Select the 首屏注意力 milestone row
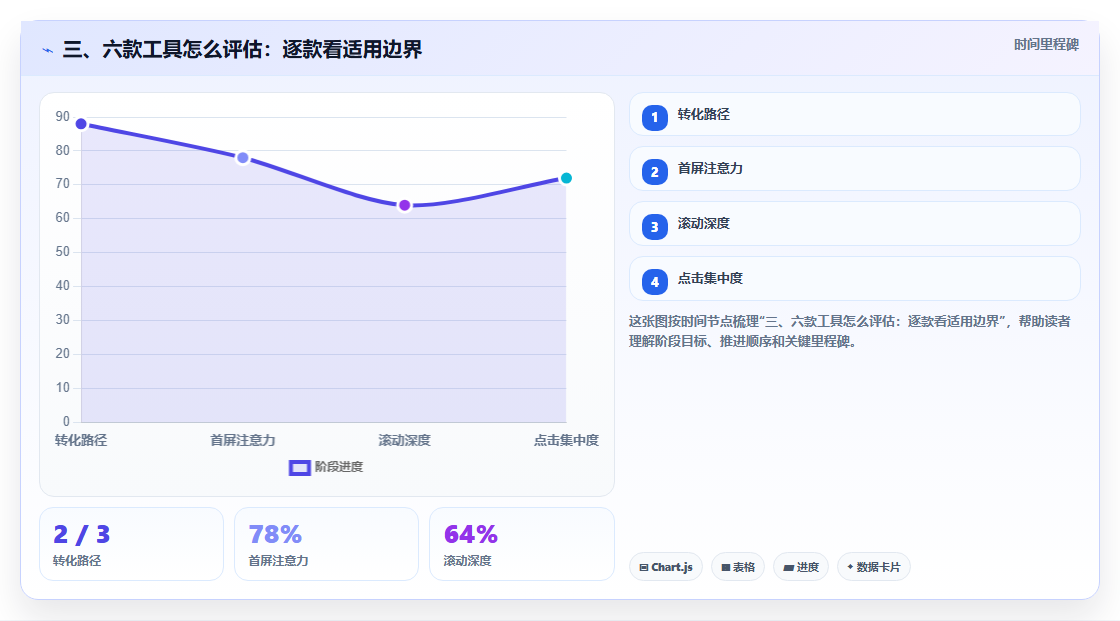 pos(854,169)
